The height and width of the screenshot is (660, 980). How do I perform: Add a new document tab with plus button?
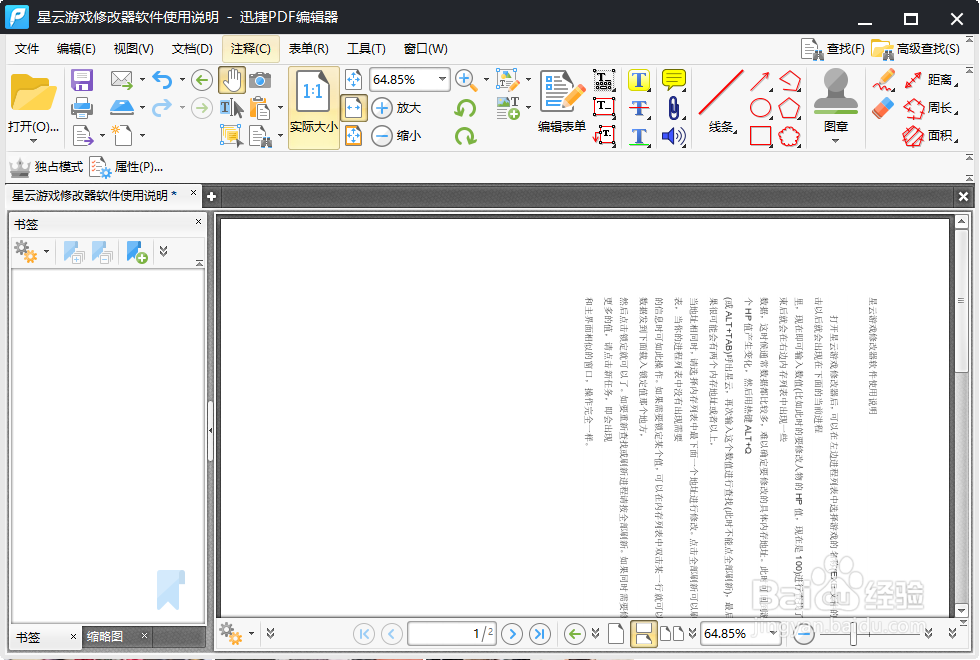(x=211, y=196)
